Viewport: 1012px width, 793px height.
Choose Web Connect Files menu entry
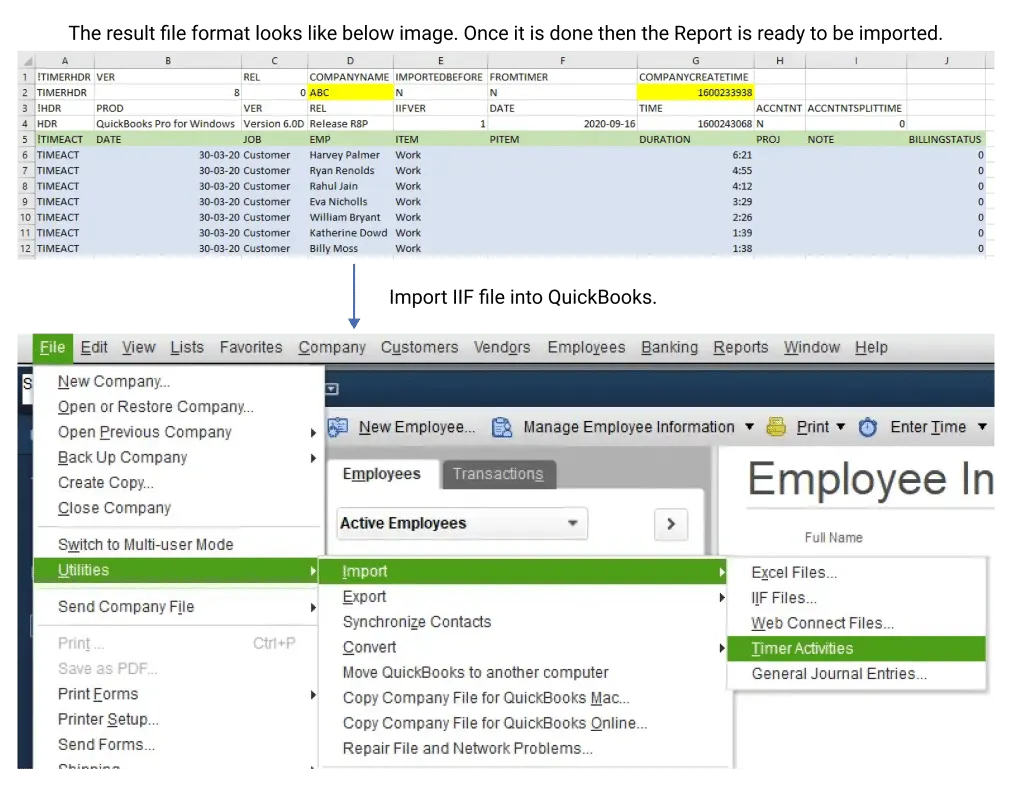[x=856, y=624]
